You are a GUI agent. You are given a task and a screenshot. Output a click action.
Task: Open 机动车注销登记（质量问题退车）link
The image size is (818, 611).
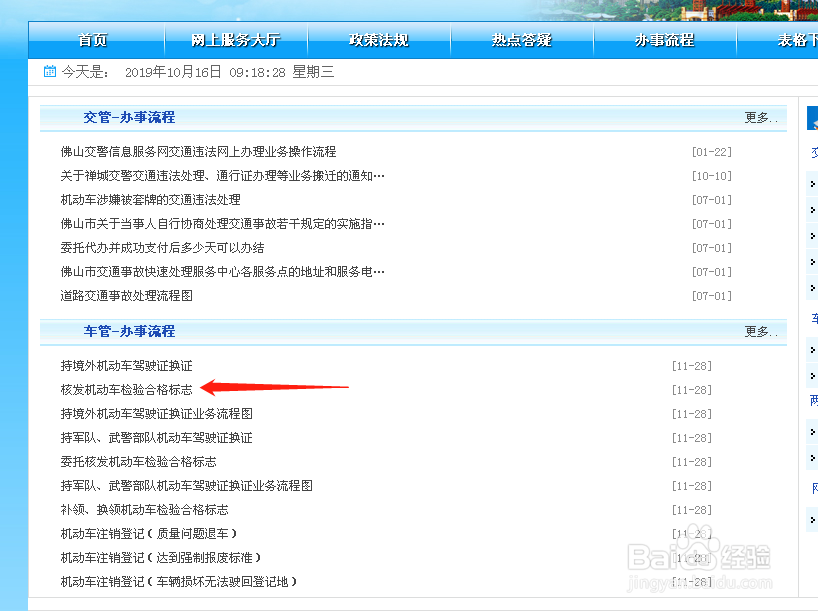[x=149, y=534]
